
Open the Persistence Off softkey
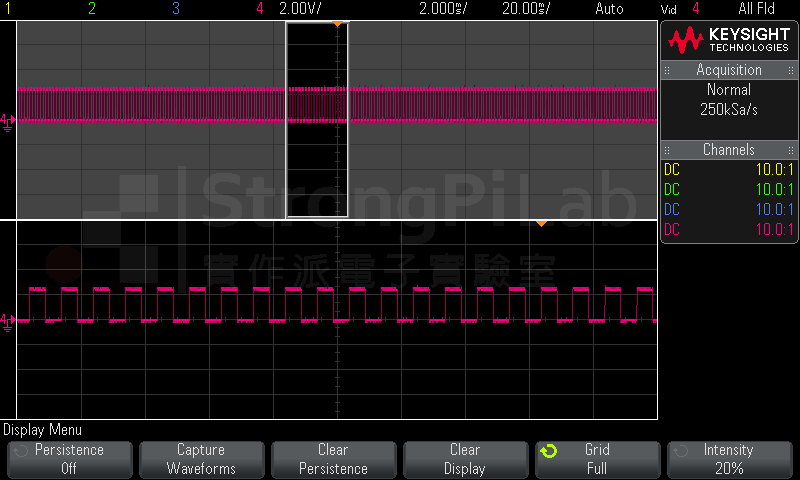pyautogui.click(x=70, y=460)
